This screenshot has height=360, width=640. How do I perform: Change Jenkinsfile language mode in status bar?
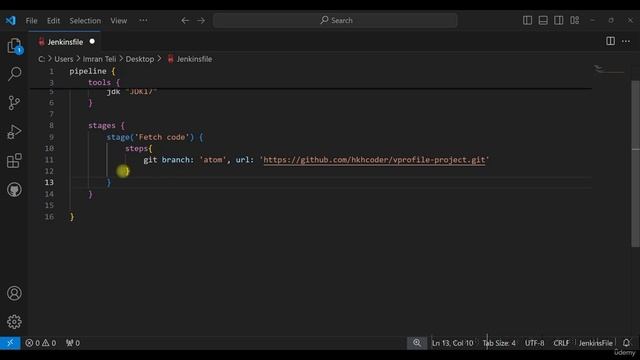point(596,343)
